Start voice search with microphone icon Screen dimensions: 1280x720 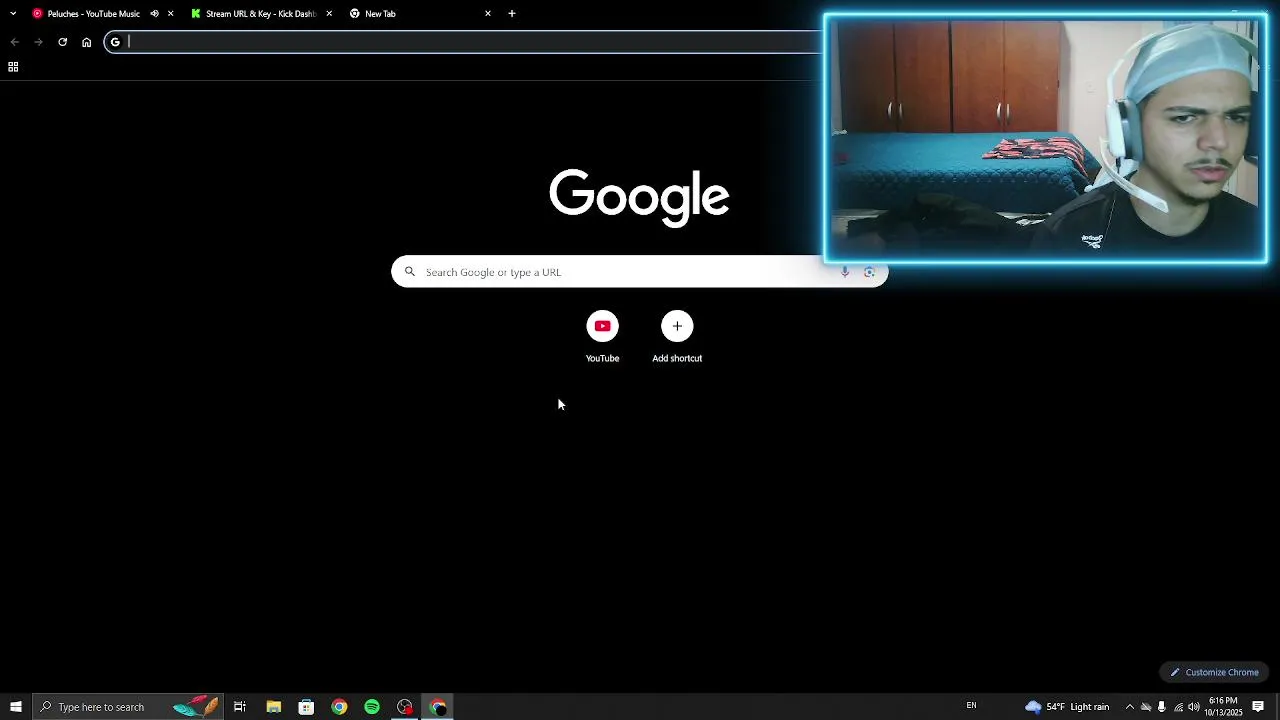pyautogui.click(x=845, y=272)
